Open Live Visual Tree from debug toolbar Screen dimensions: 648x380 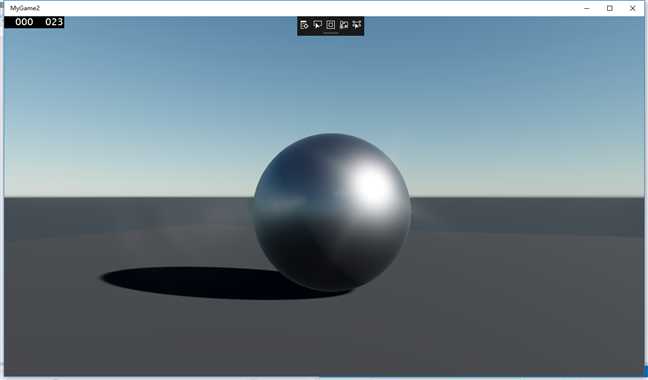click(304, 25)
